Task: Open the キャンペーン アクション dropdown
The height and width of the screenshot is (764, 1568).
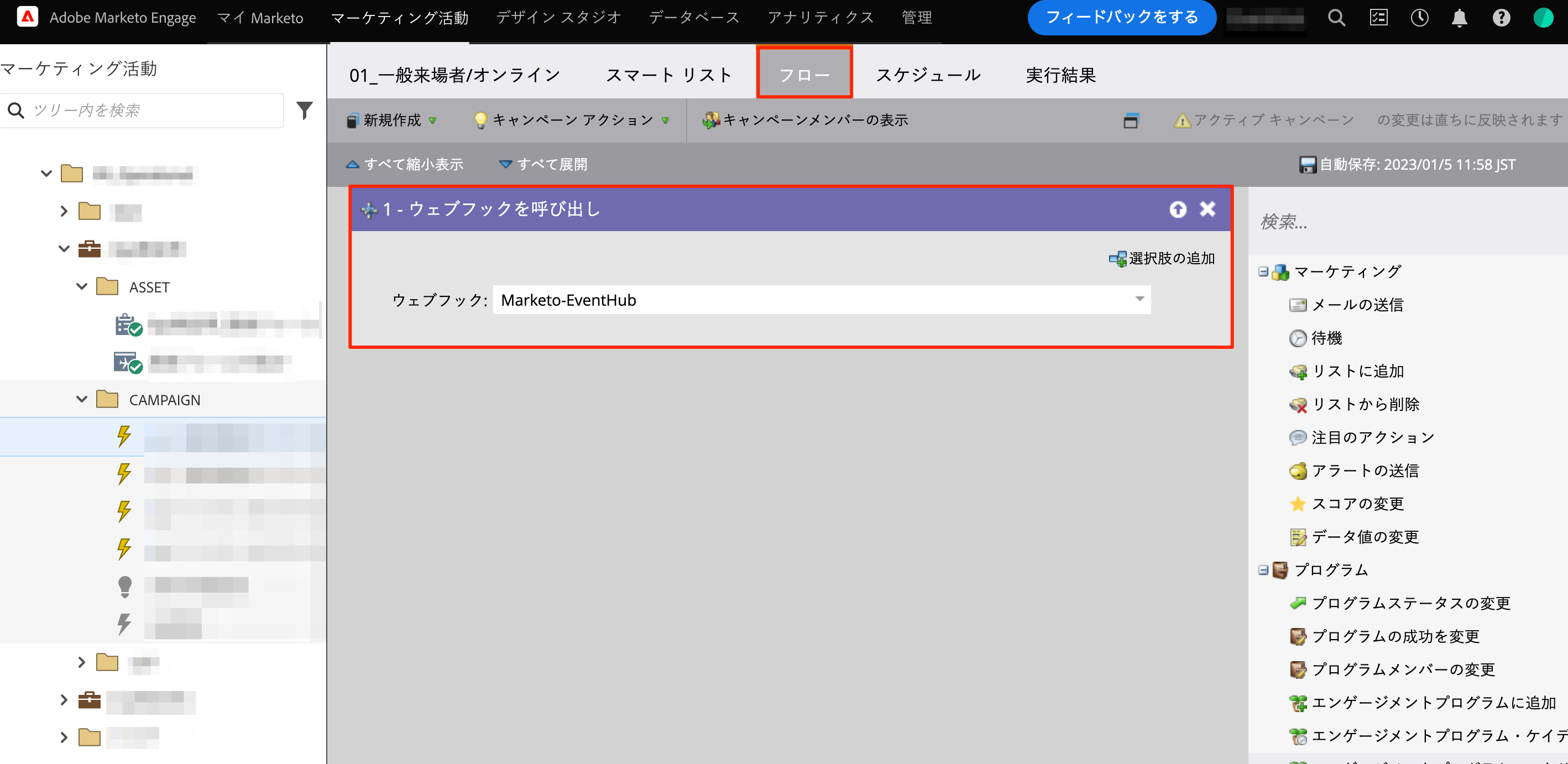Action: [572, 121]
